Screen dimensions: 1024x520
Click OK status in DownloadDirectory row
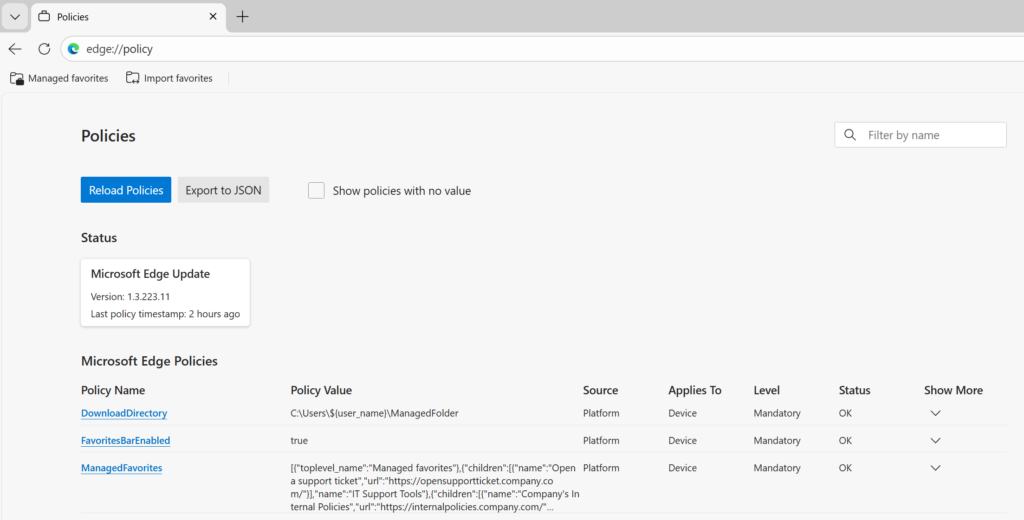pos(845,413)
